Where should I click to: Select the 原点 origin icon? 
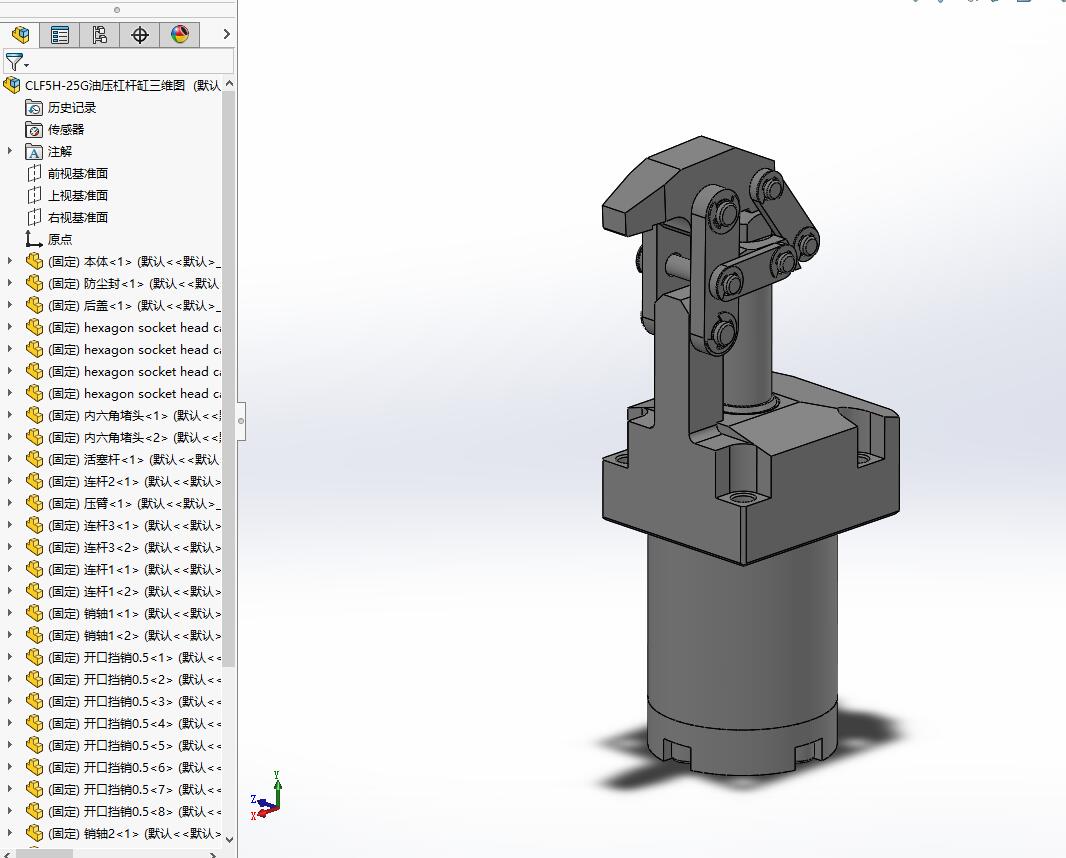point(33,239)
